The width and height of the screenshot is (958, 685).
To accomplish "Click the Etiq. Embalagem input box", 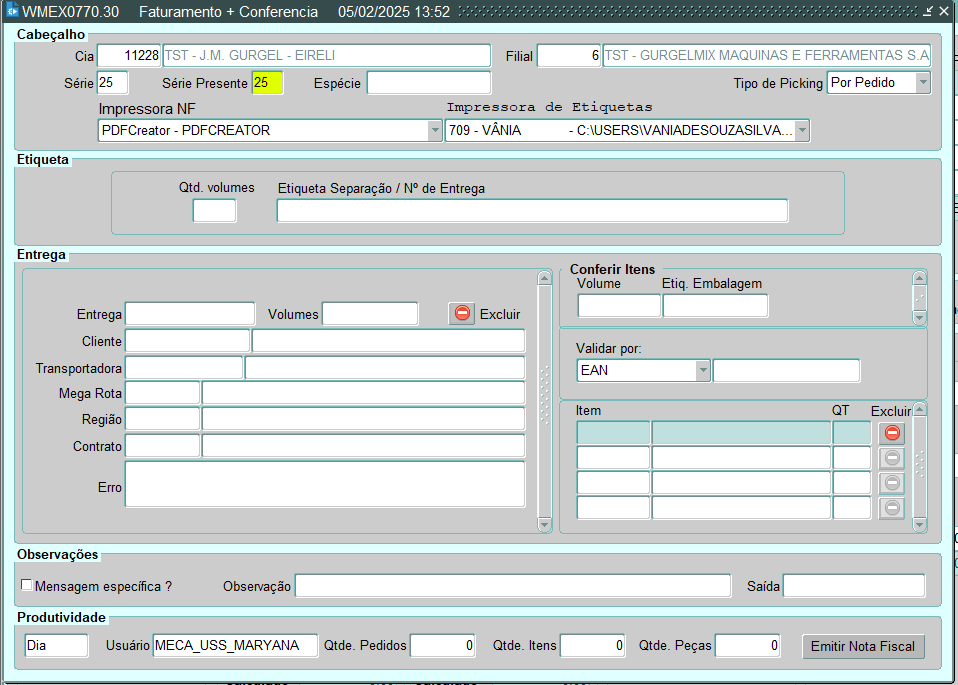I will pyautogui.click(x=715, y=305).
